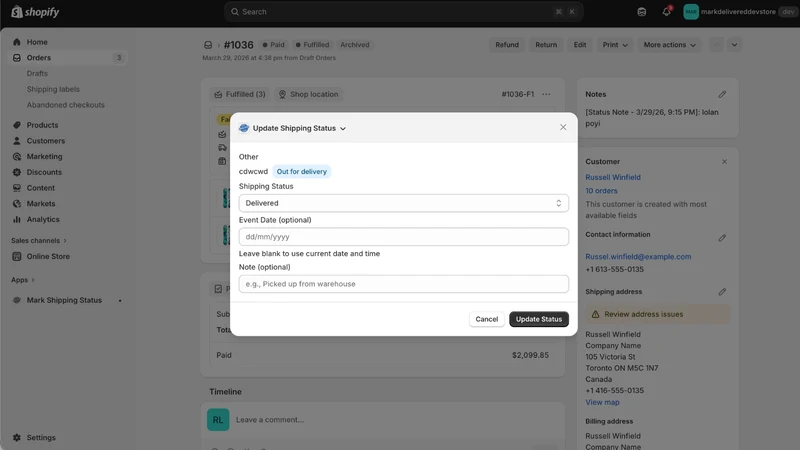Open Online Store channel
Screen dimensions: 800x450
pos(48,256)
